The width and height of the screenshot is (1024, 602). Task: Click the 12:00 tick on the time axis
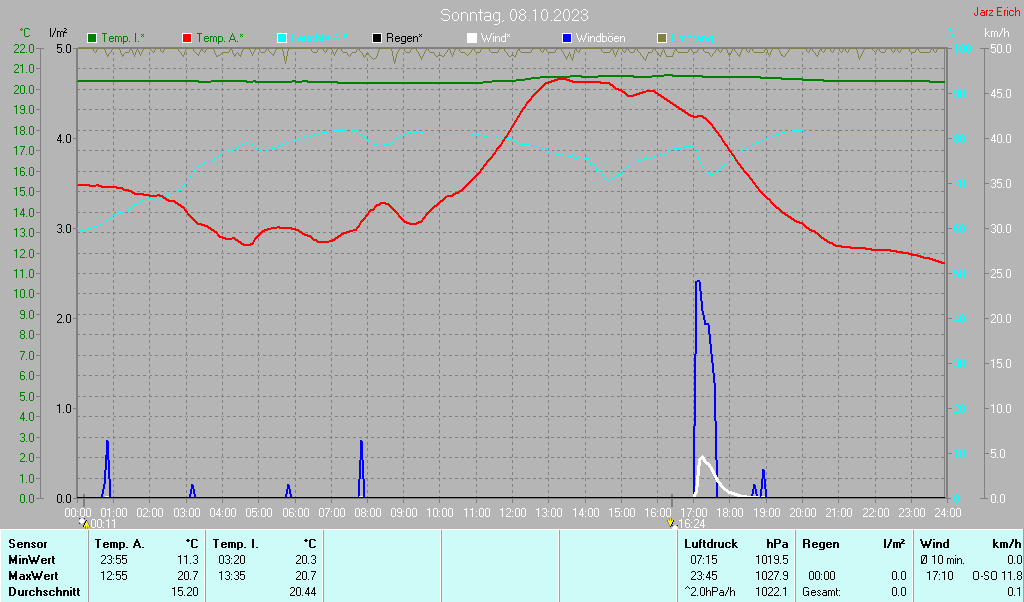coord(512,513)
